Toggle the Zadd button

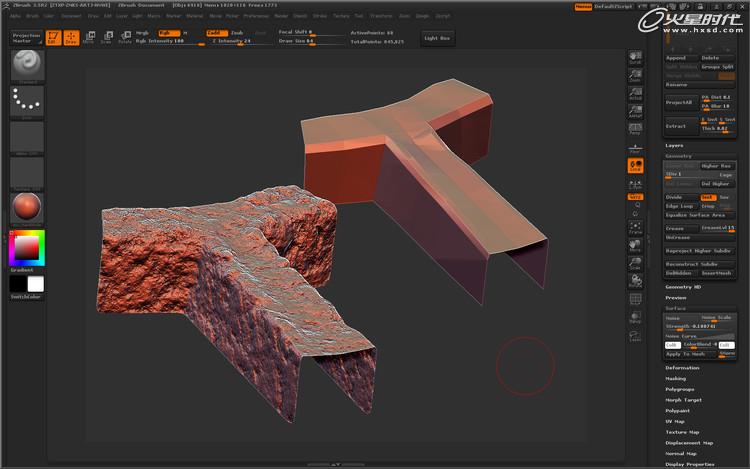[216, 33]
